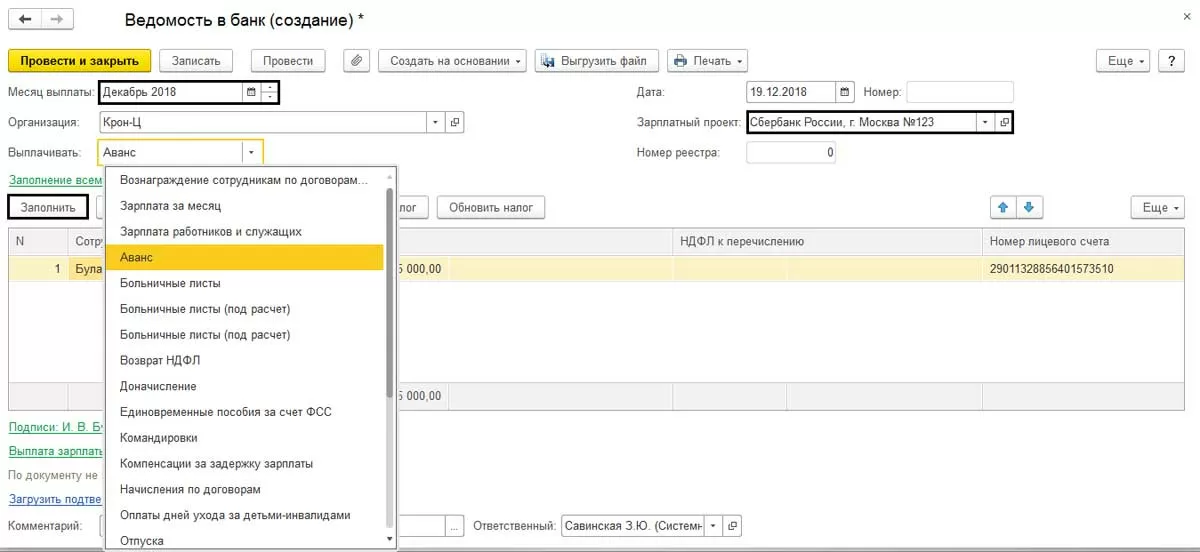This screenshot has height=552, width=1200.
Task: Click the Номер реестра input field
Action: click(x=790, y=153)
